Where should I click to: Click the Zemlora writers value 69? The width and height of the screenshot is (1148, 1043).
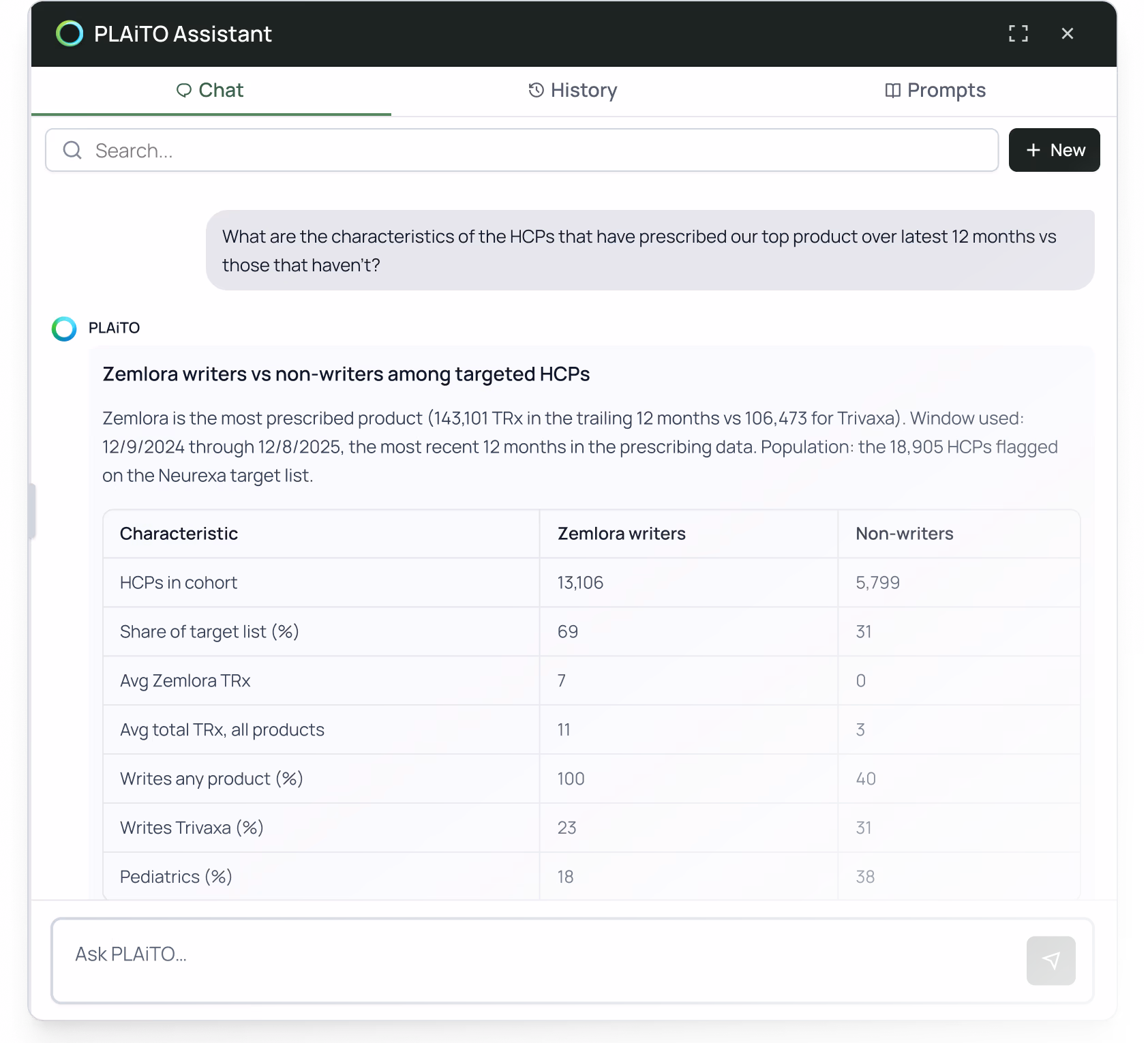[568, 632]
